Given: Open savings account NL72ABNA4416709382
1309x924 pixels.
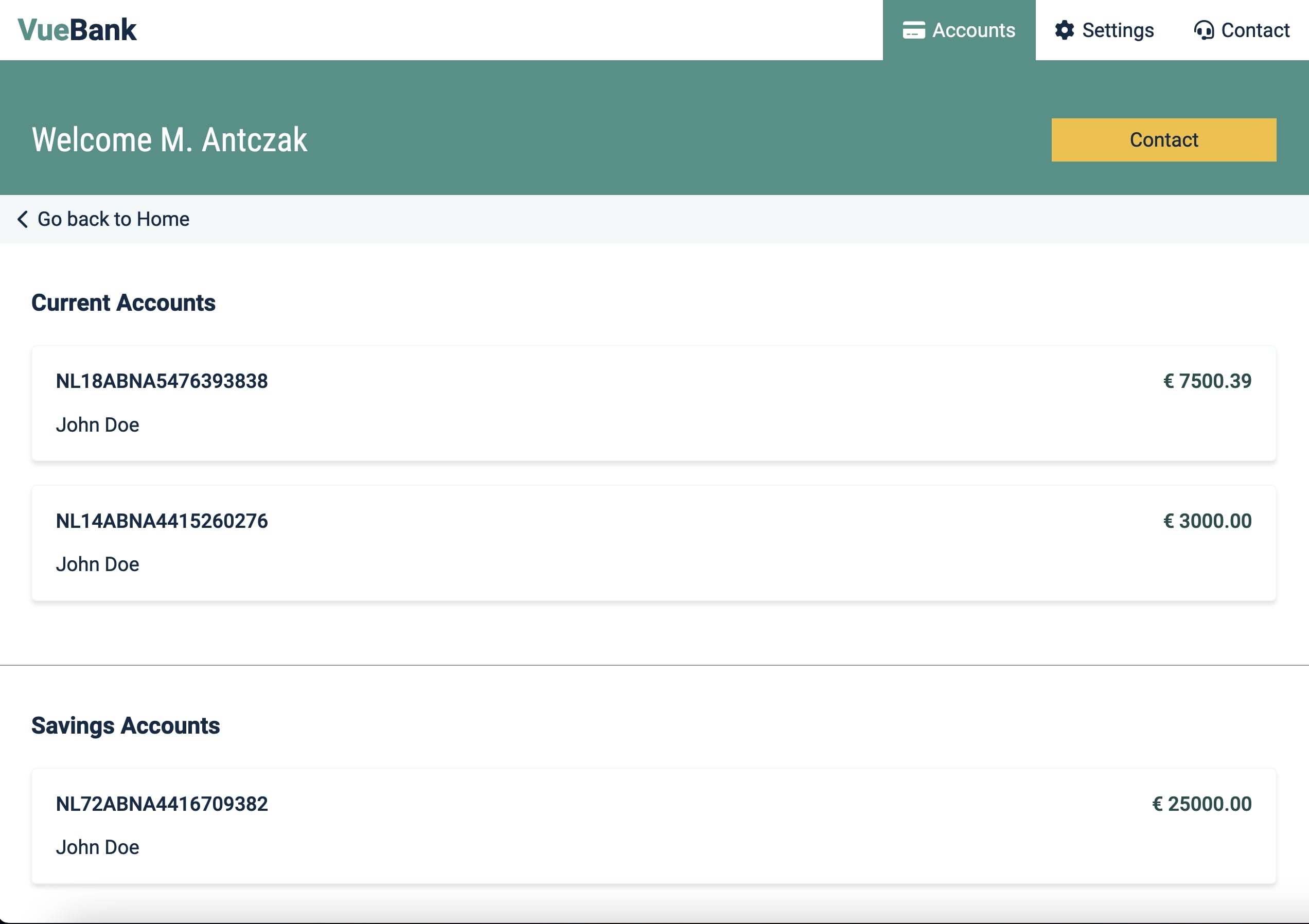Looking at the screenshot, I should point(162,804).
